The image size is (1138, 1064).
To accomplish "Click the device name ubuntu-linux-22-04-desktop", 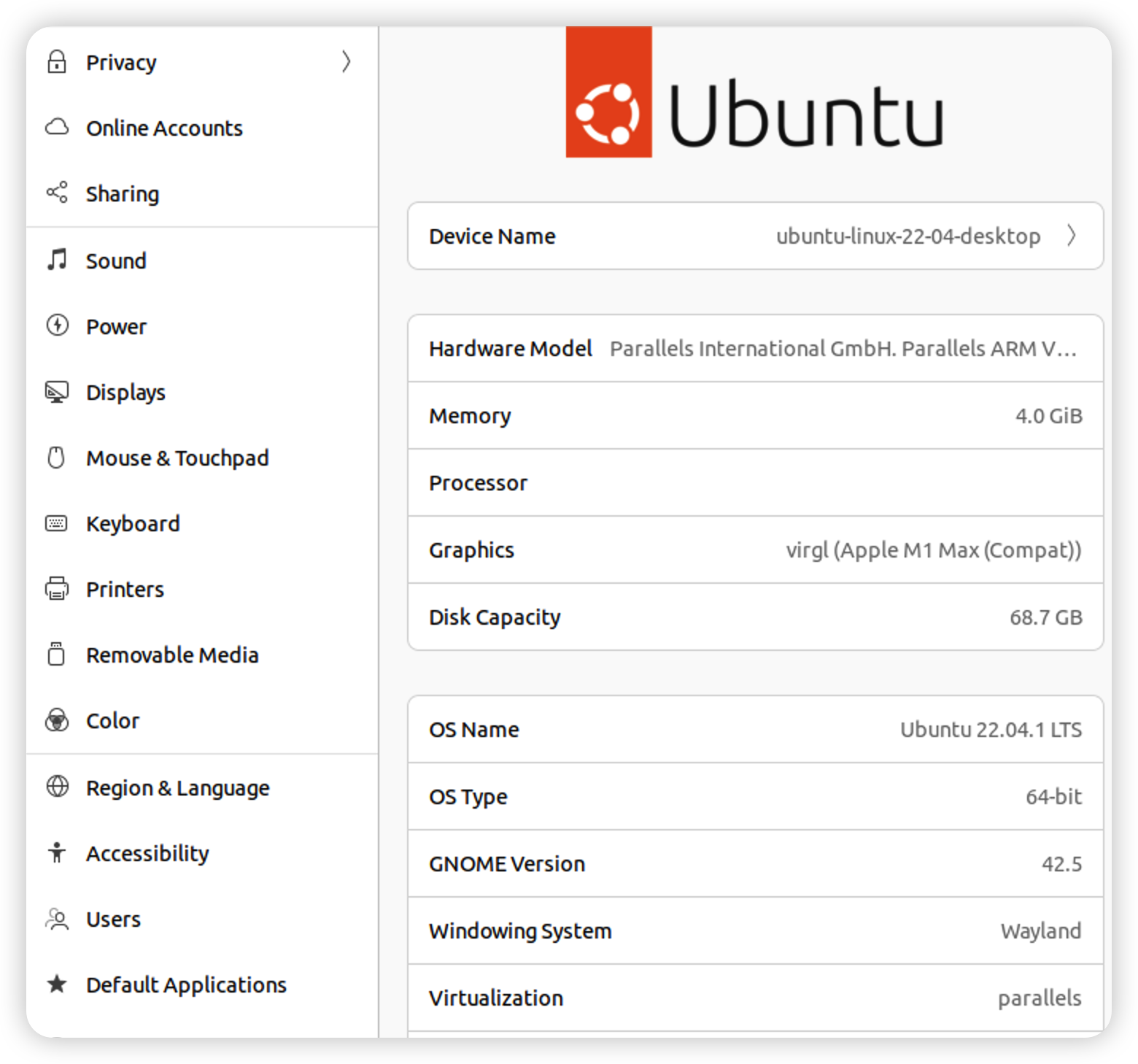I will pyautogui.click(x=907, y=236).
